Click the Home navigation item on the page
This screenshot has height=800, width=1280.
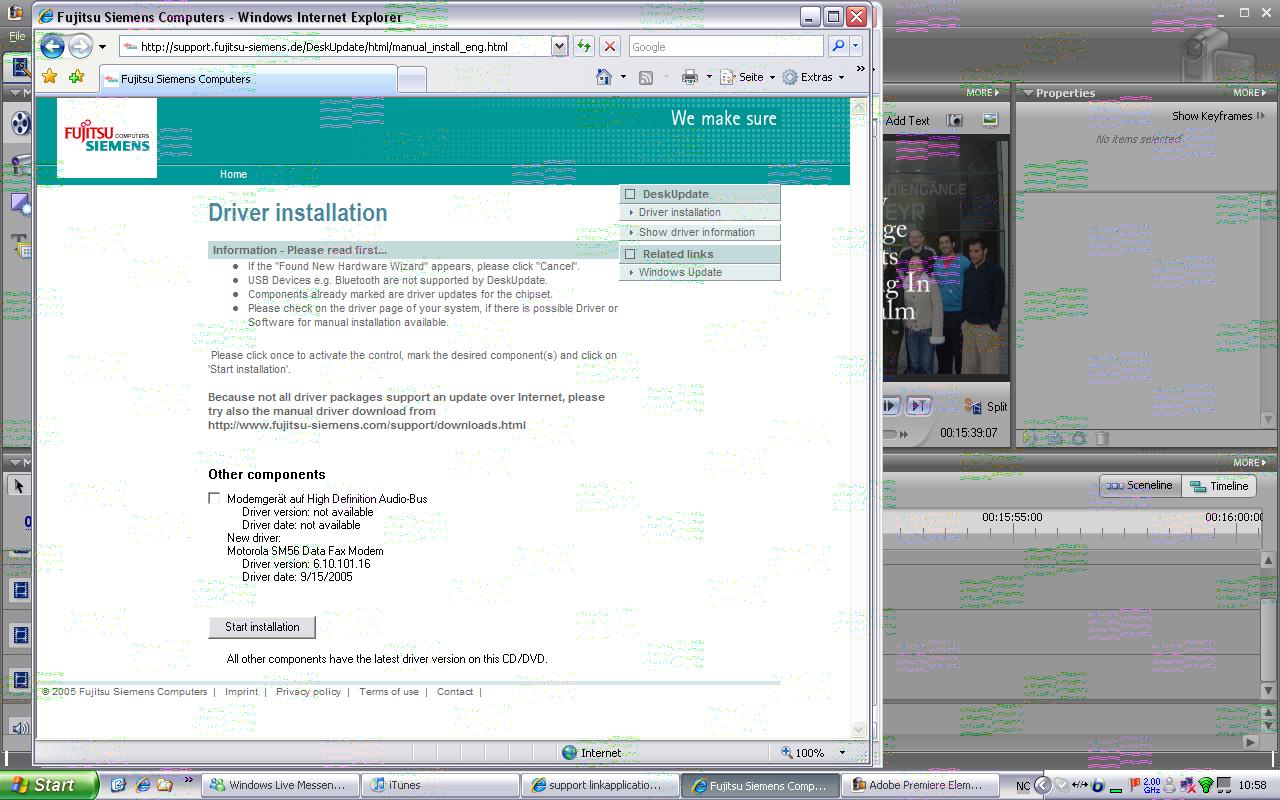click(x=233, y=174)
